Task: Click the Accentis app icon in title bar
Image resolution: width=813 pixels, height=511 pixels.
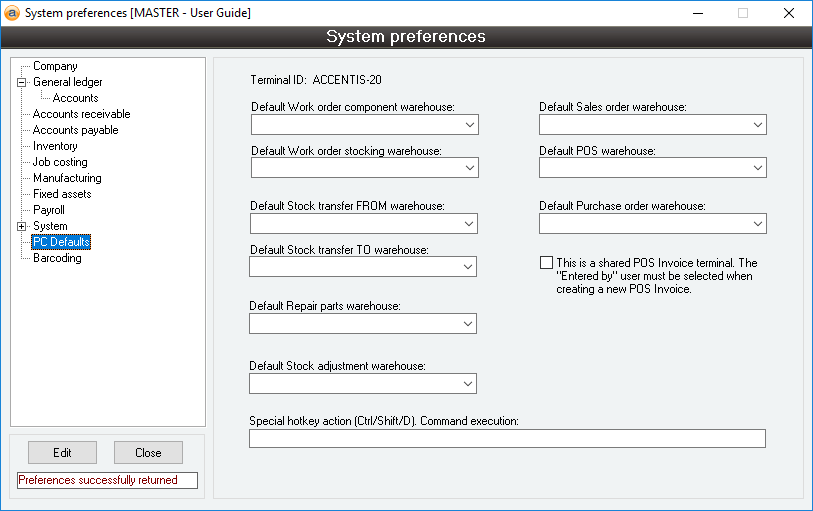Action: [12, 13]
